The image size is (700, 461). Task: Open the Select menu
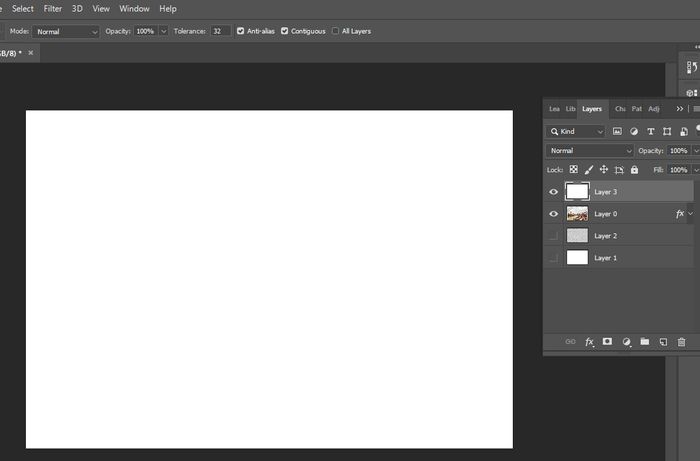tap(23, 8)
